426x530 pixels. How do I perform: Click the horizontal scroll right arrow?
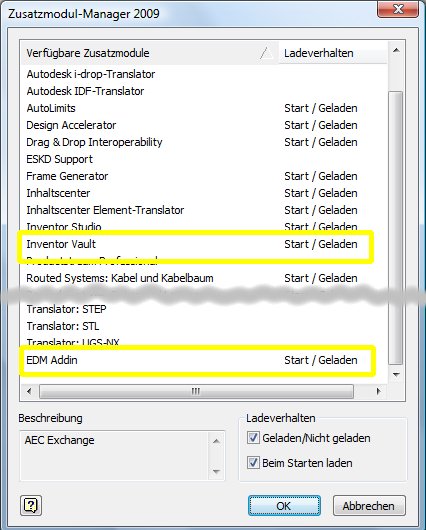(x=379, y=391)
